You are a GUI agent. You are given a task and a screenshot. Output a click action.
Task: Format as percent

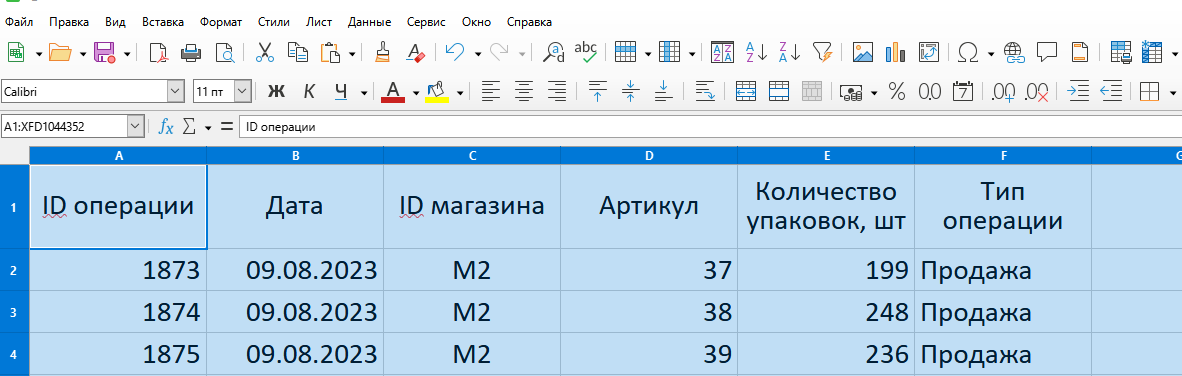897,92
